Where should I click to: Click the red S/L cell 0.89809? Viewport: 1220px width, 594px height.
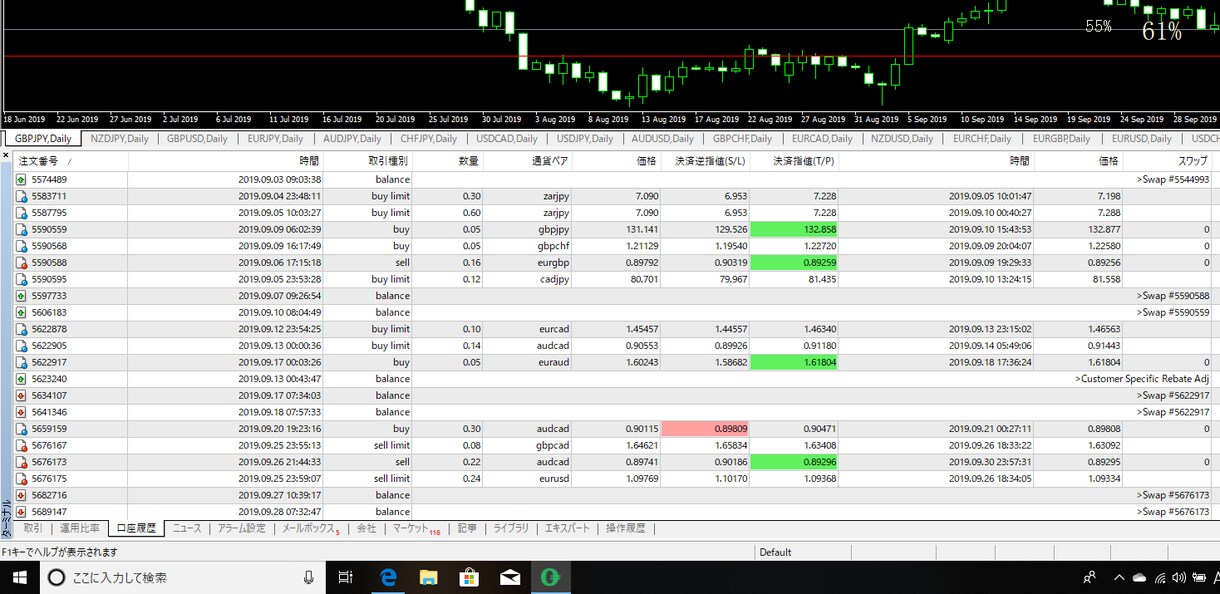pyautogui.click(x=705, y=428)
